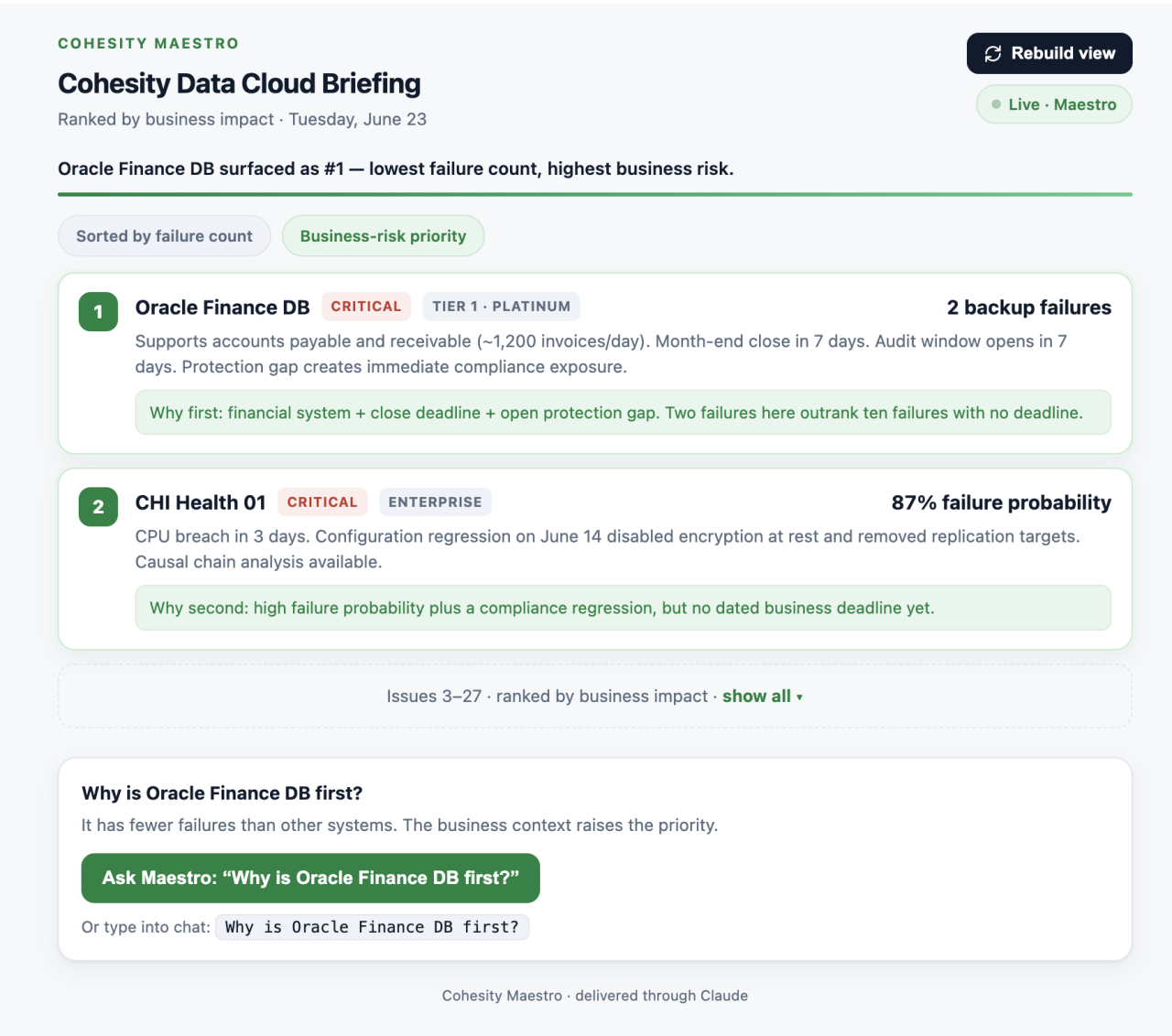Click the rank 2 number badge

pos(98,507)
